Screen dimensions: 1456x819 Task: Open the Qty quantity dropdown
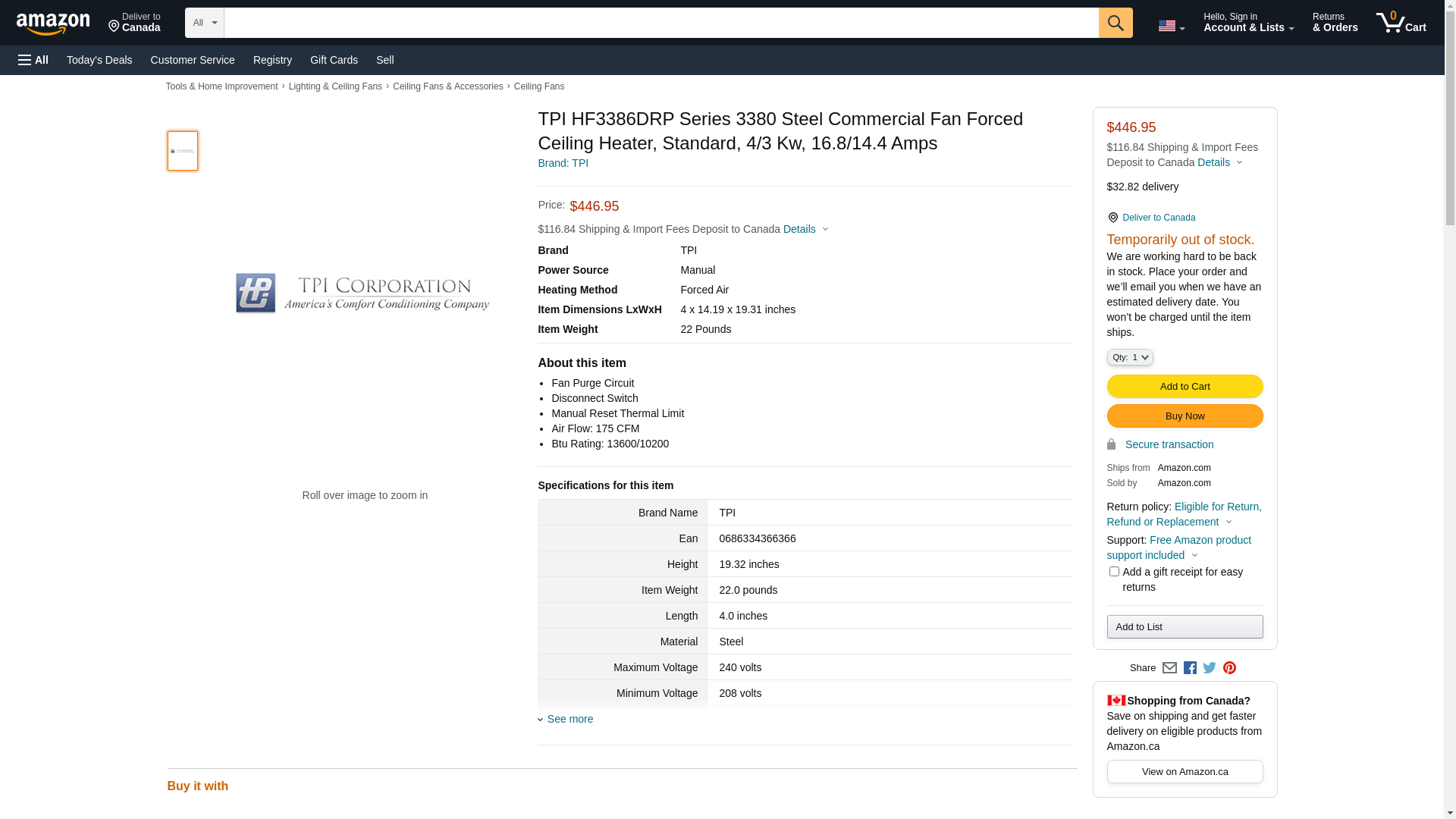click(x=1129, y=357)
